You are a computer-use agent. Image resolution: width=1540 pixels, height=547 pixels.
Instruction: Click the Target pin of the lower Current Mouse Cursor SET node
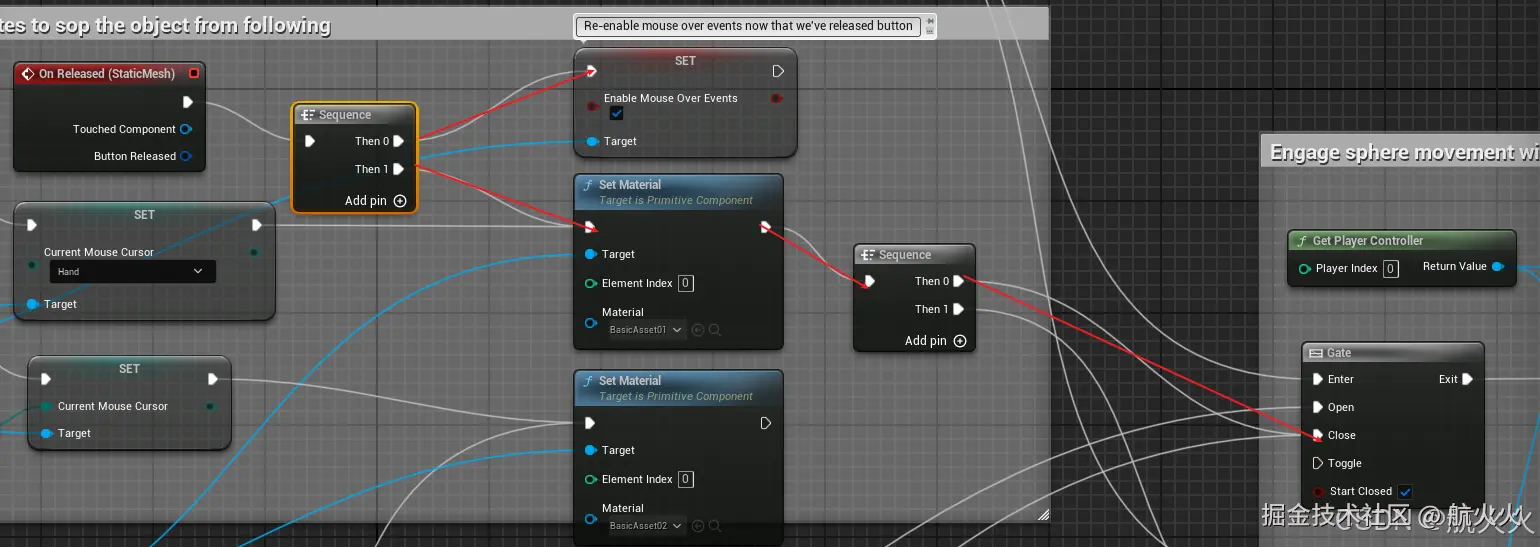tap(47, 433)
